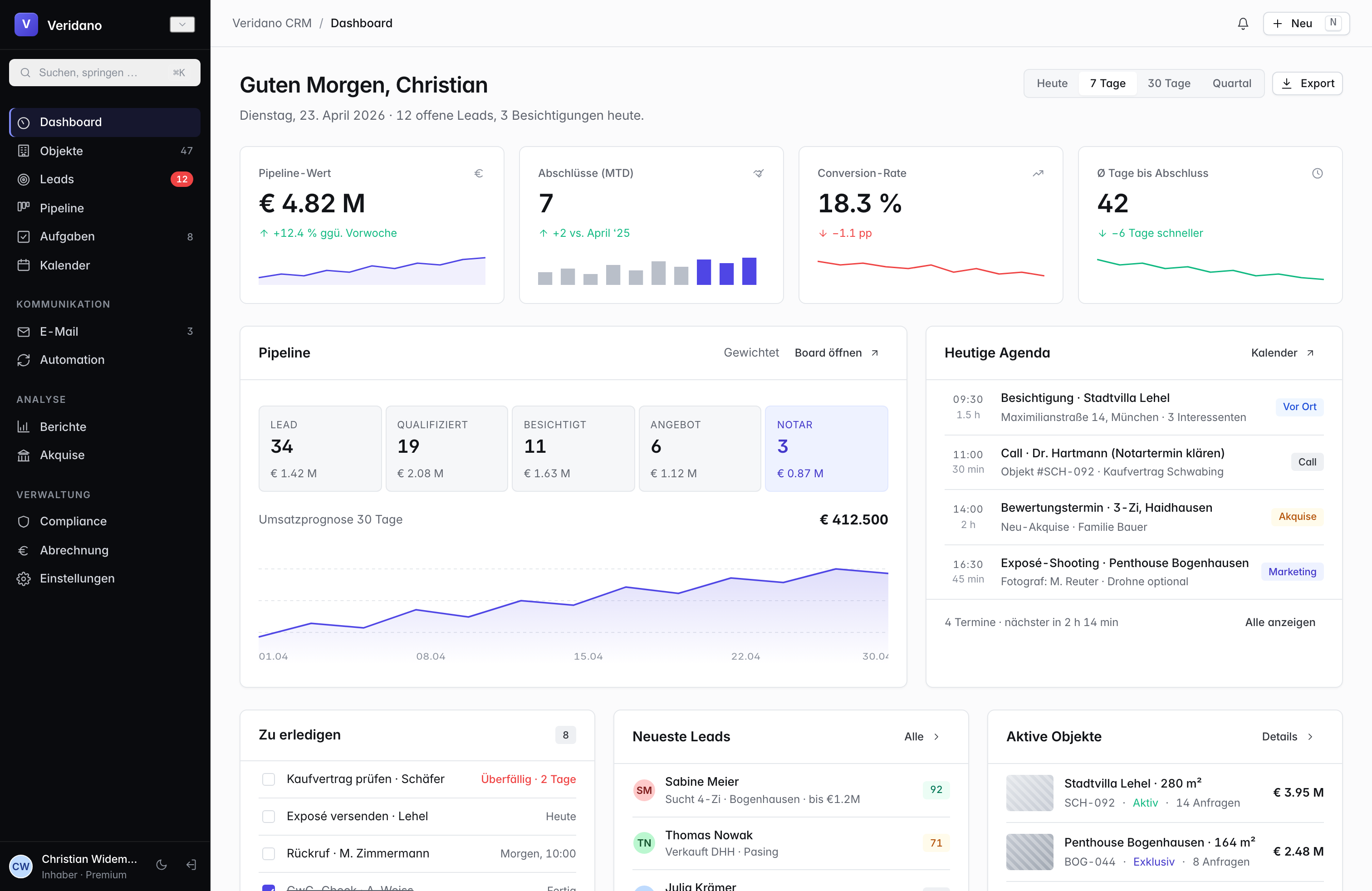Click Gewichtet in the Pipeline panel
Image resolution: width=1372 pixels, height=891 pixels.
pyautogui.click(x=751, y=352)
